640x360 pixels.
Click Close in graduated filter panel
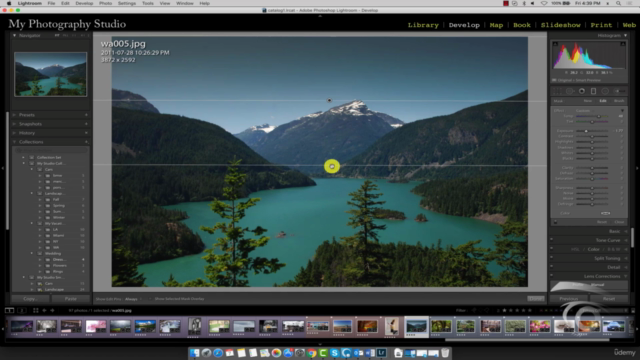coord(619,222)
